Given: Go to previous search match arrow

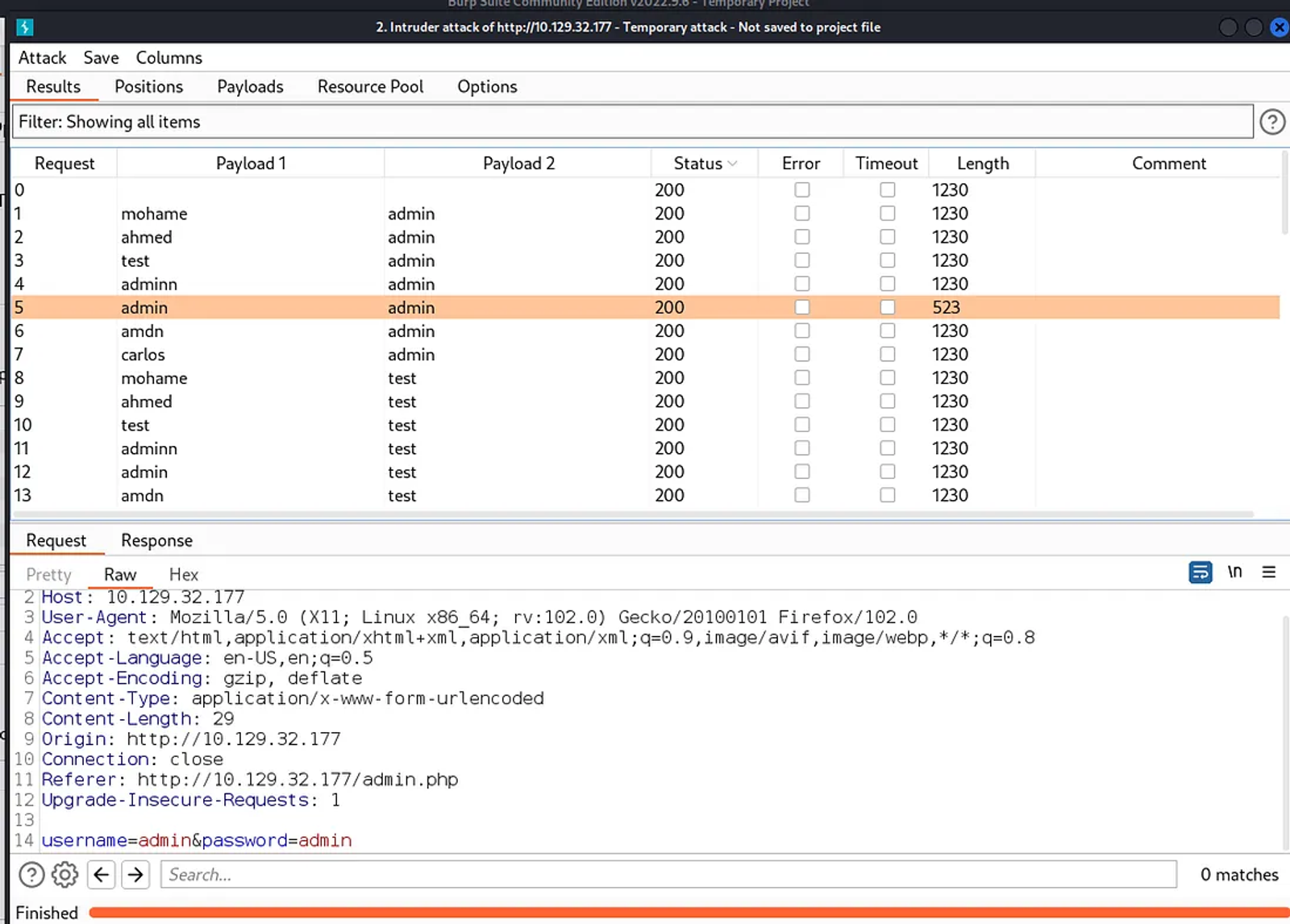Looking at the screenshot, I should [101, 875].
